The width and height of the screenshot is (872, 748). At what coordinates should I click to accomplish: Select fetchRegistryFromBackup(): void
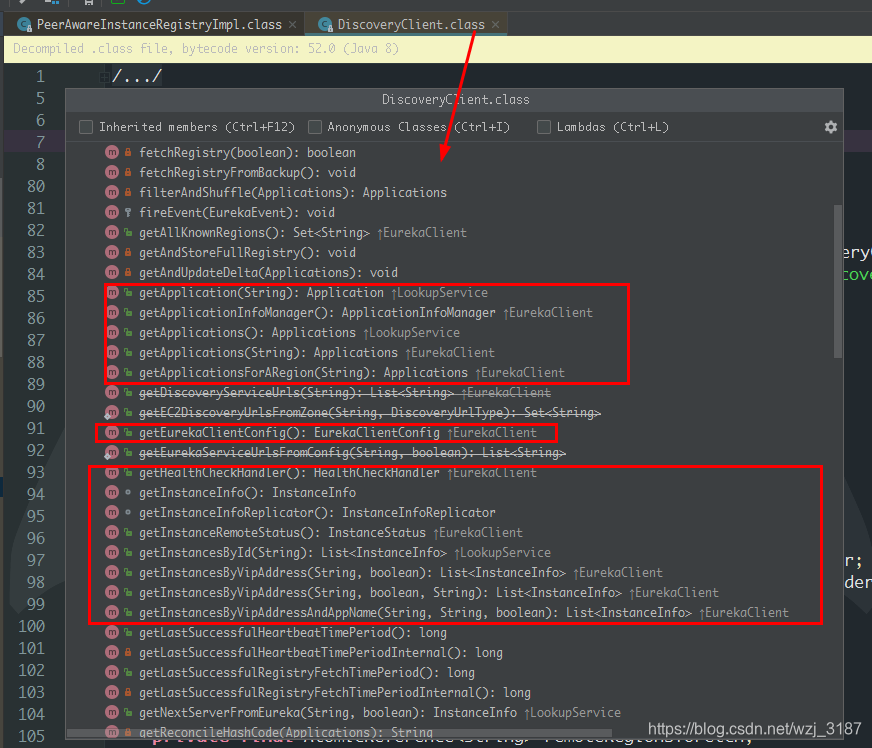[x=247, y=172]
